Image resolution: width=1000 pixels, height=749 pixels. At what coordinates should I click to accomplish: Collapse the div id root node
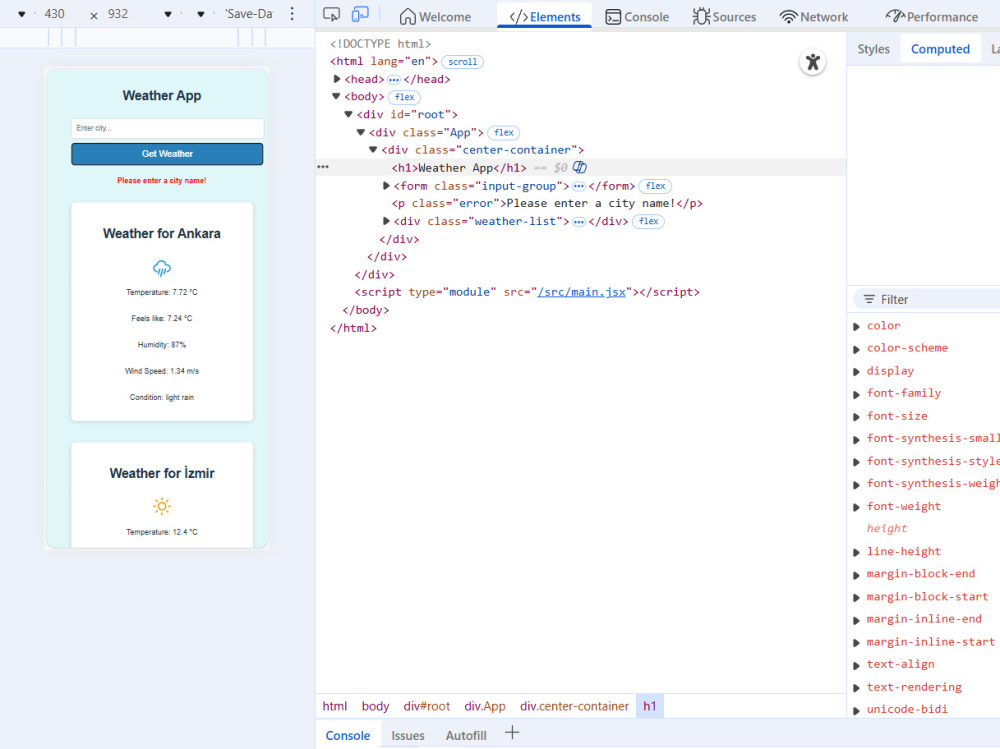(x=348, y=114)
